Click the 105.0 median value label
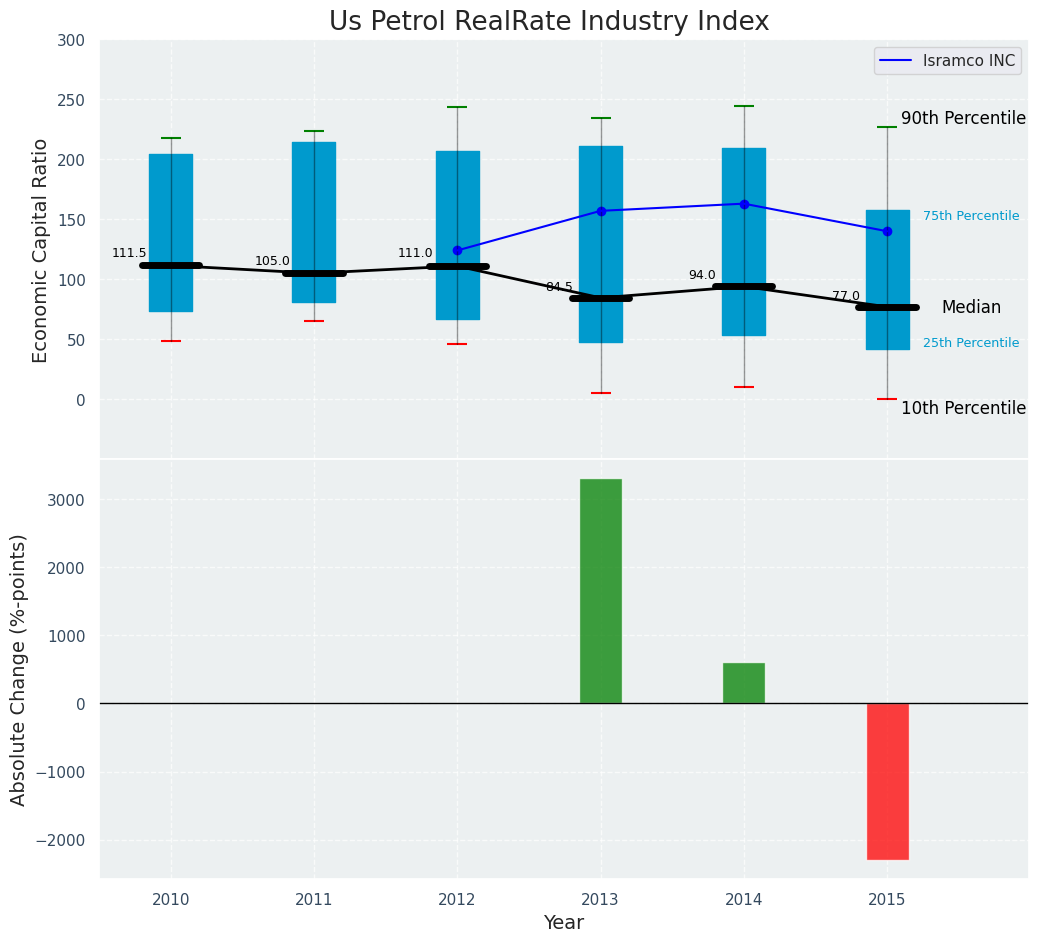Screen dimensions: 1039x942 [272, 261]
